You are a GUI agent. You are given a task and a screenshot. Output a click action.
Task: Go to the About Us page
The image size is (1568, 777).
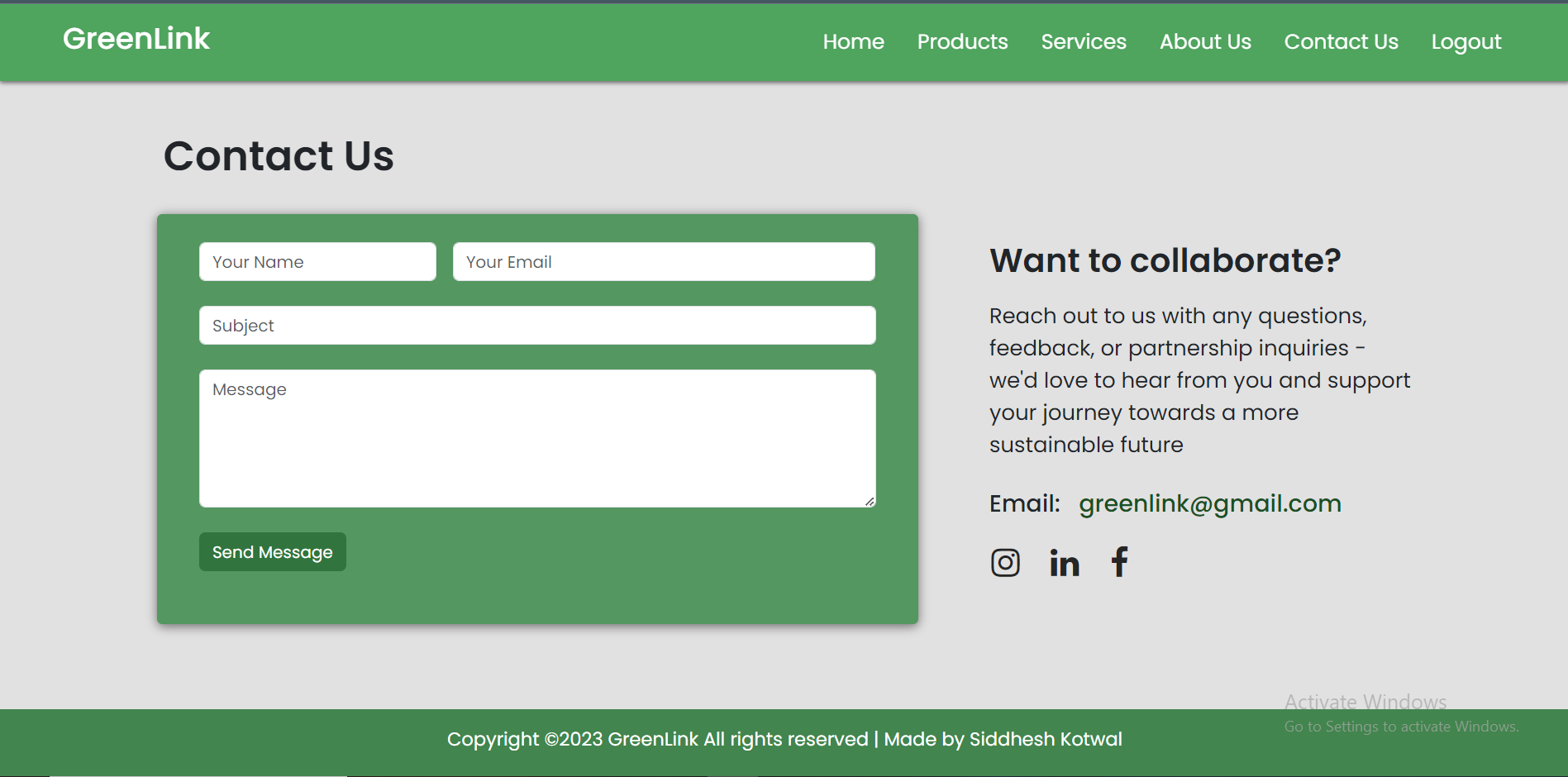click(1204, 41)
